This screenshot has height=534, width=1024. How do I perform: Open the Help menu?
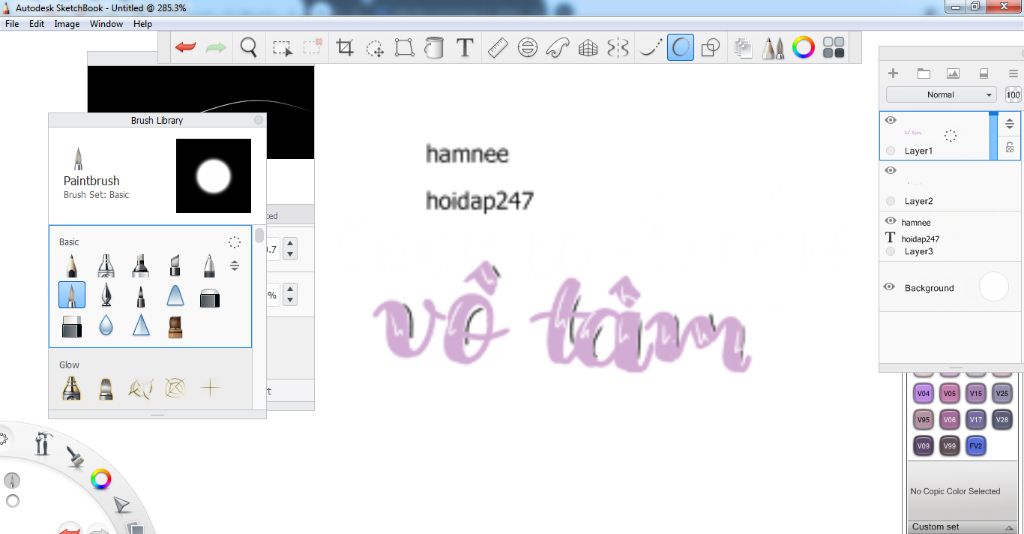(x=142, y=24)
